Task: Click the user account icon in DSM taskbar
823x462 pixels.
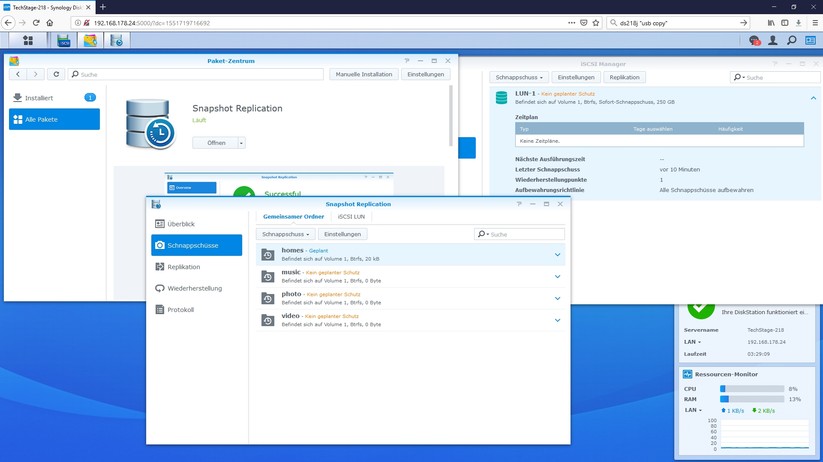Action: coord(772,41)
